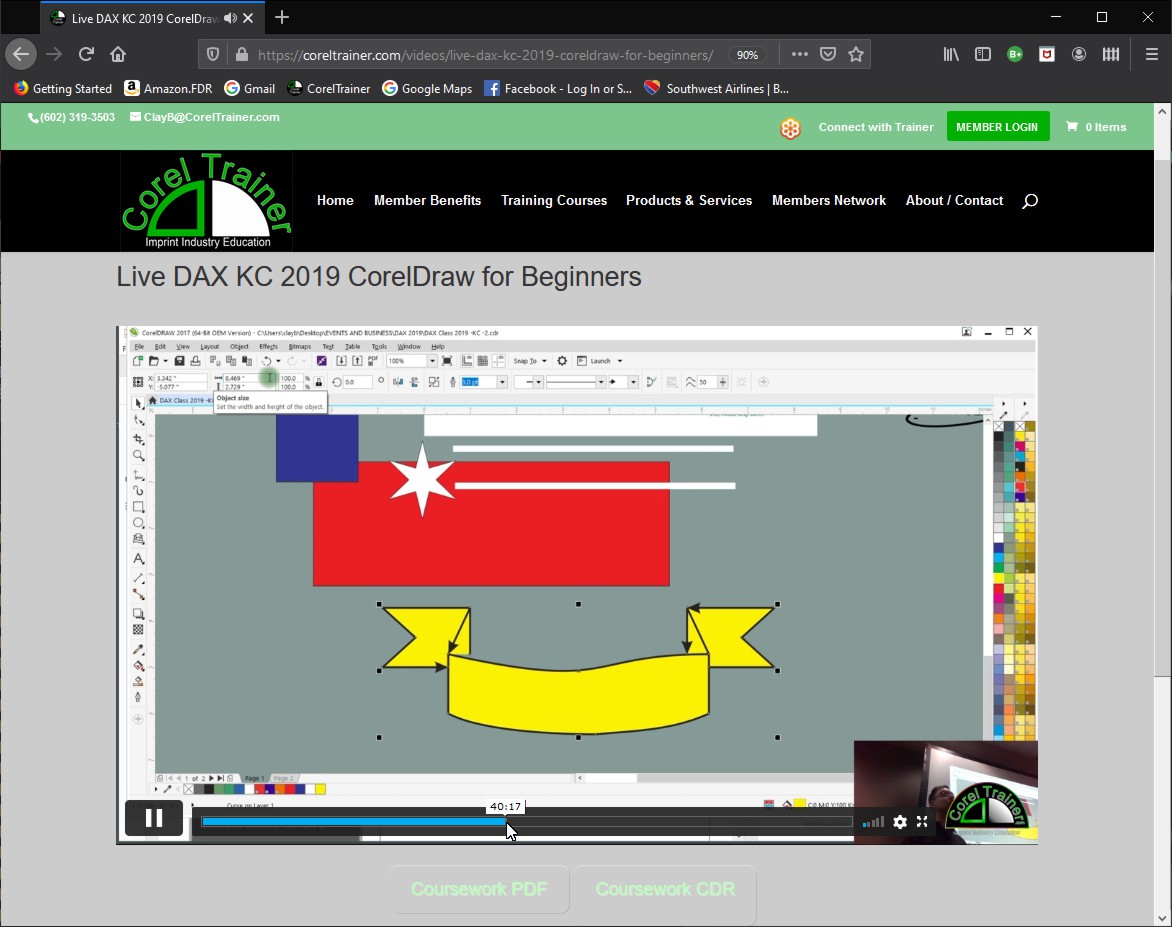The image size is (1172, 927).
Task: Open page actions three-dots menu
Action: [800, 54]
